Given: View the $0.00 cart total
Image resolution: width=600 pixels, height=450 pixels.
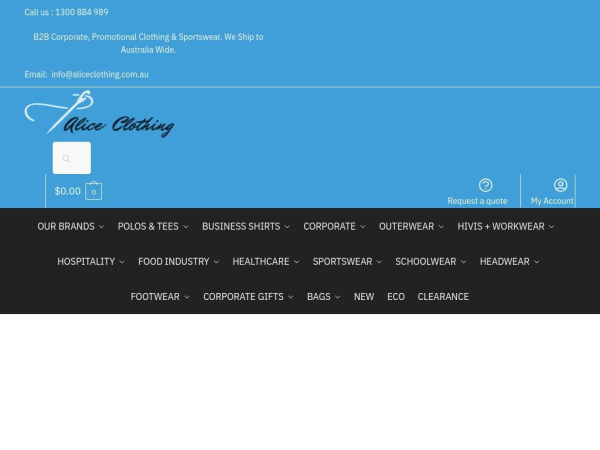Looking at the screenshot, I should click(x=68, y=191).
